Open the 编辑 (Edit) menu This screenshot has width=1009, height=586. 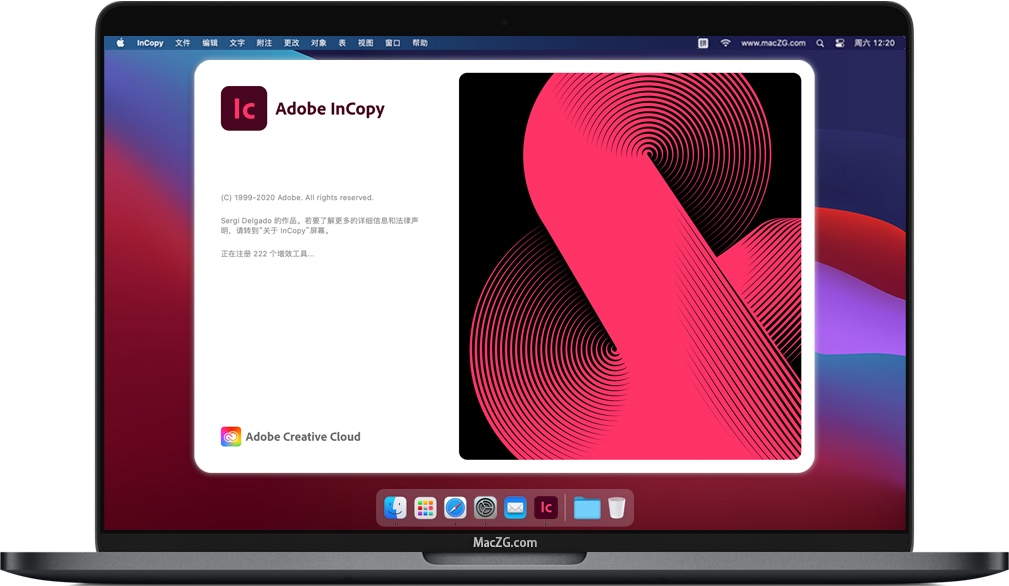pos(210,43)
